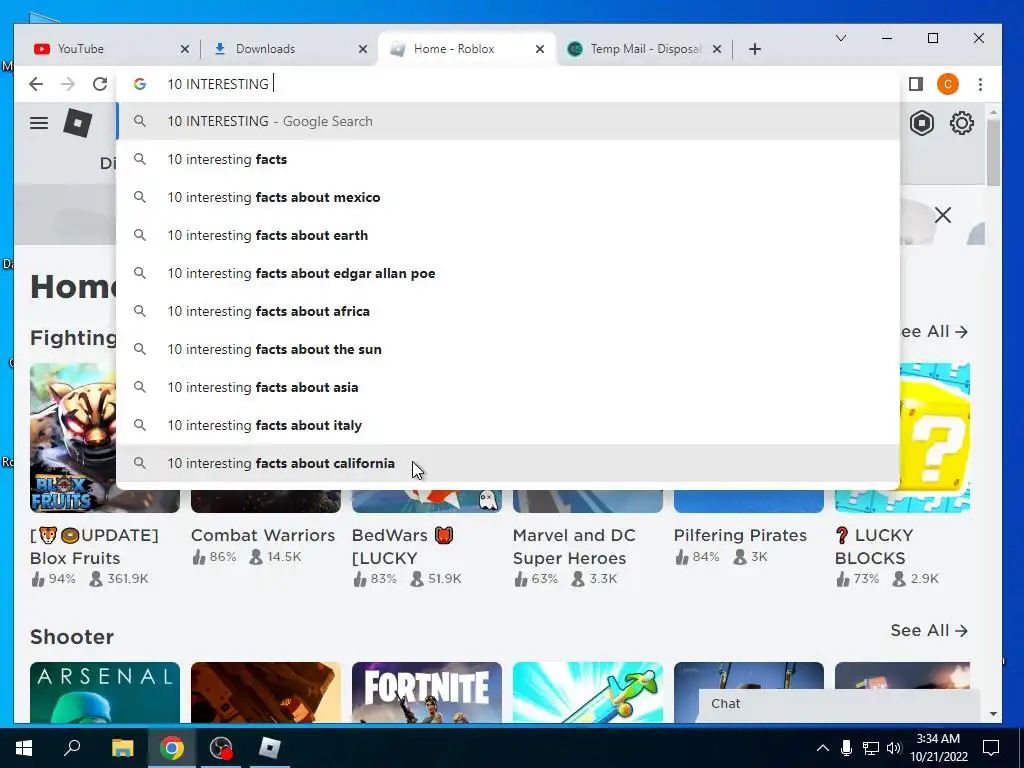Click Chrome icon in taskbar

tap(172, 748)
